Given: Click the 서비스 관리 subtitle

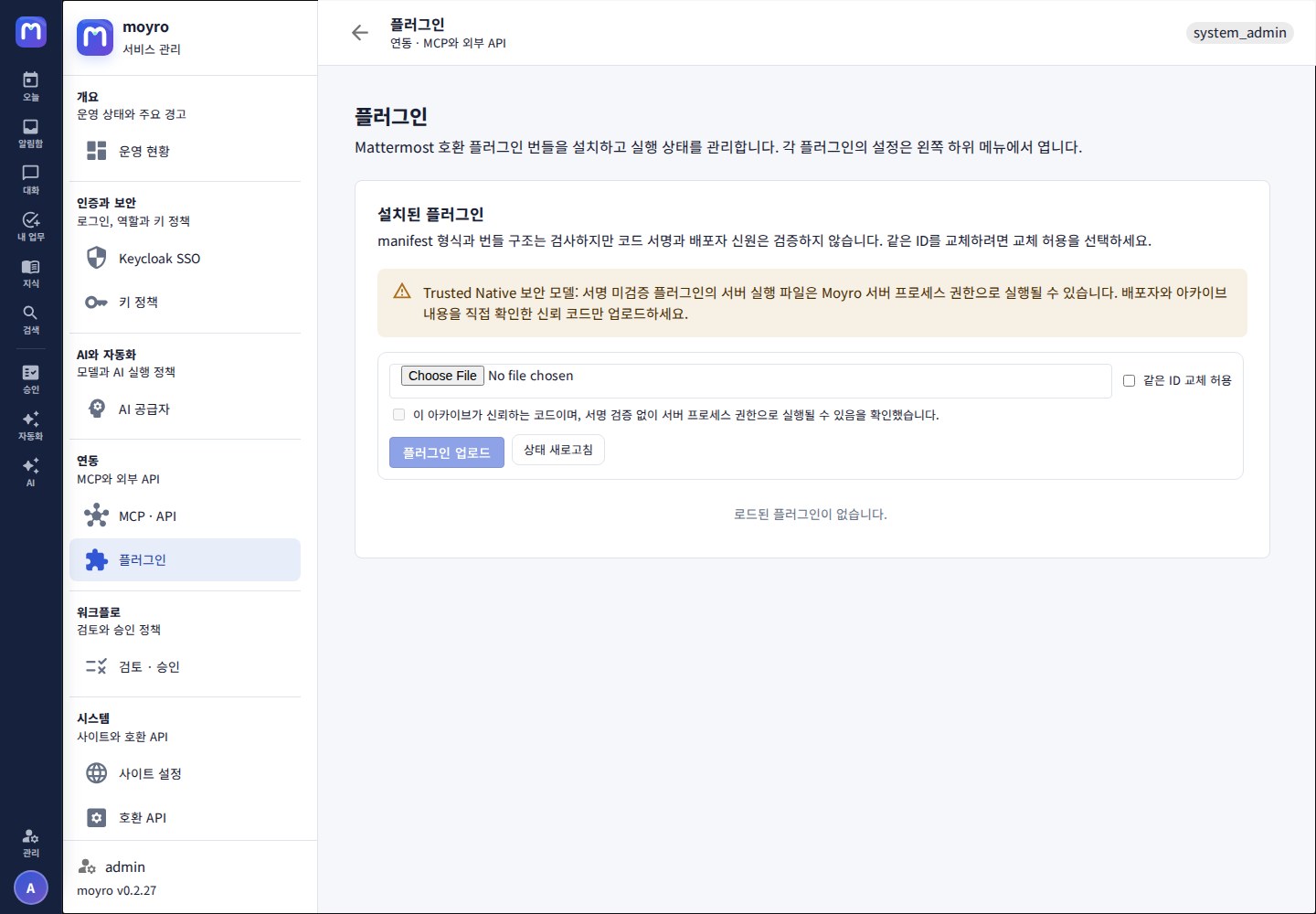Looking at the screenshot, I should click(x=152, y=49).
